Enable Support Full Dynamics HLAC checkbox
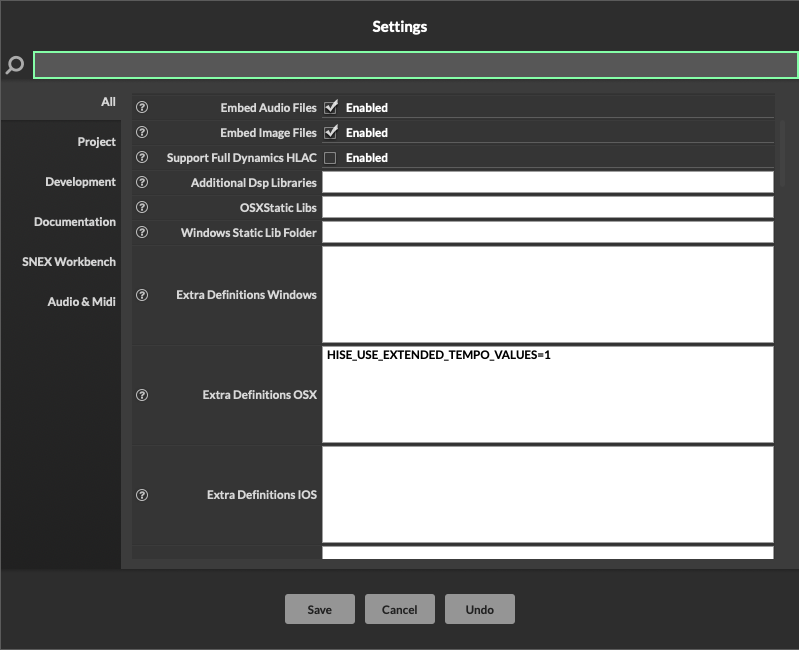This screenshot has width=799, height=650. click(330, 158)
